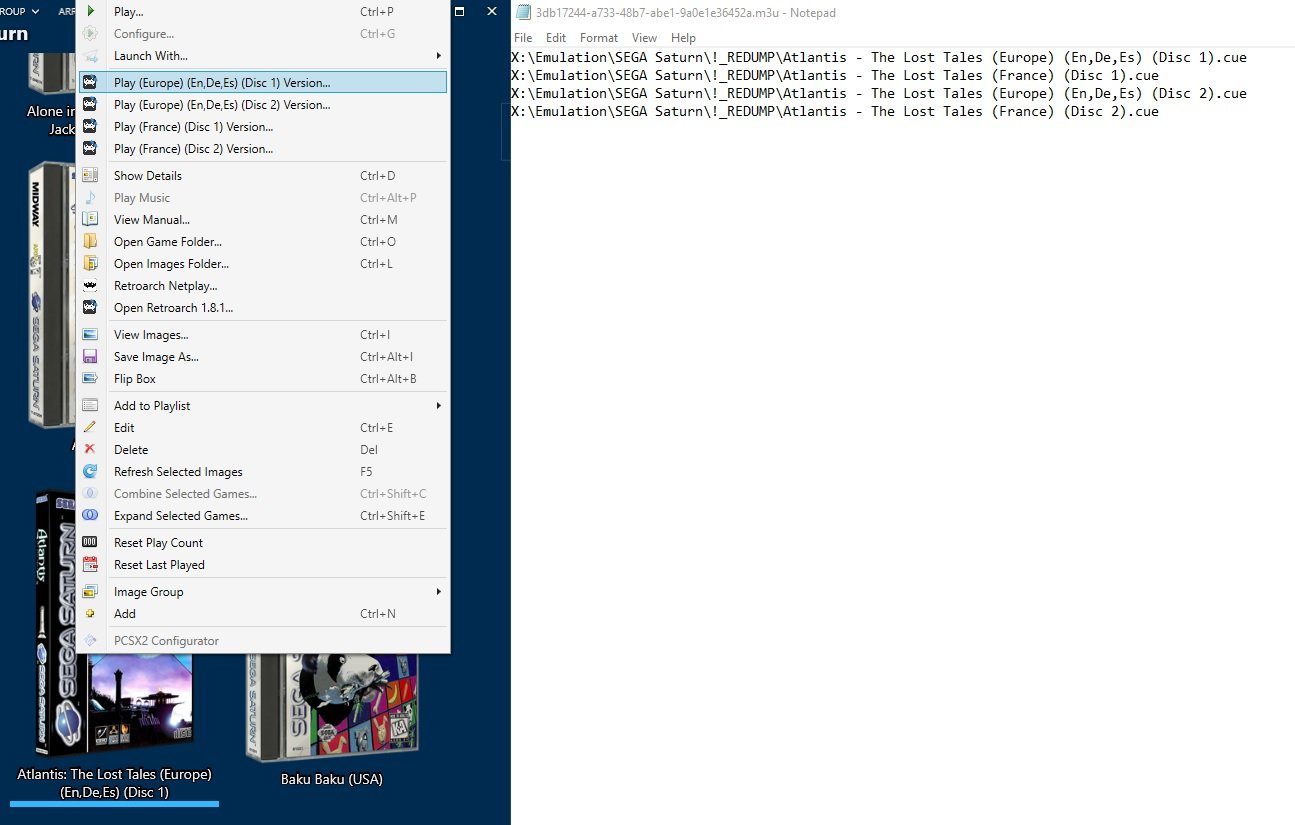Click the Save Image As floppy icon
The image size is (1295, 825).
90,357
